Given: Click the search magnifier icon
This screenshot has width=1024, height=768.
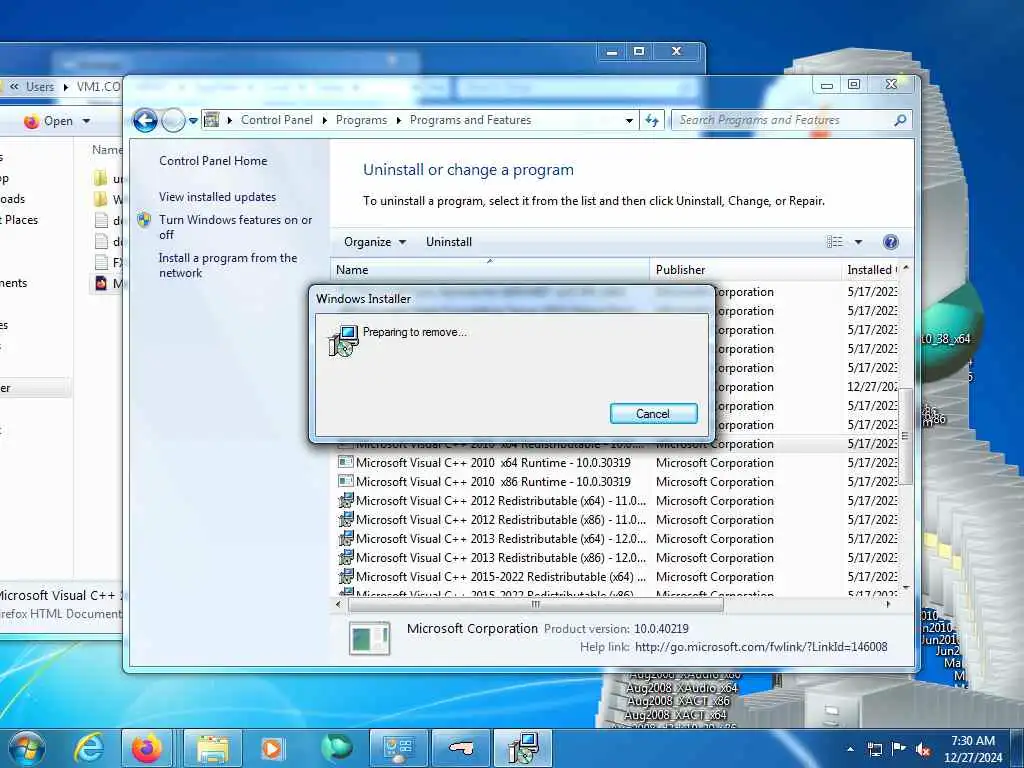Looking at the screenshot, I should point(901,120).
